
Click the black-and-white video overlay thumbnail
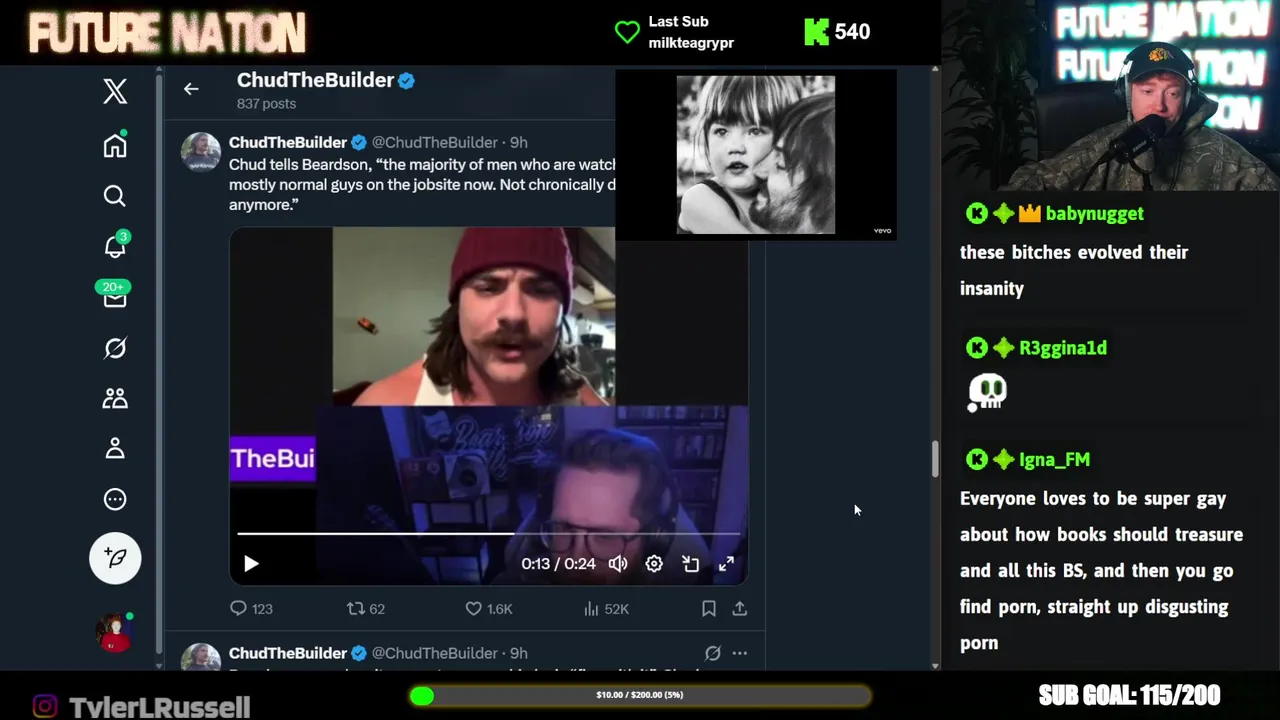click(756, 155)
